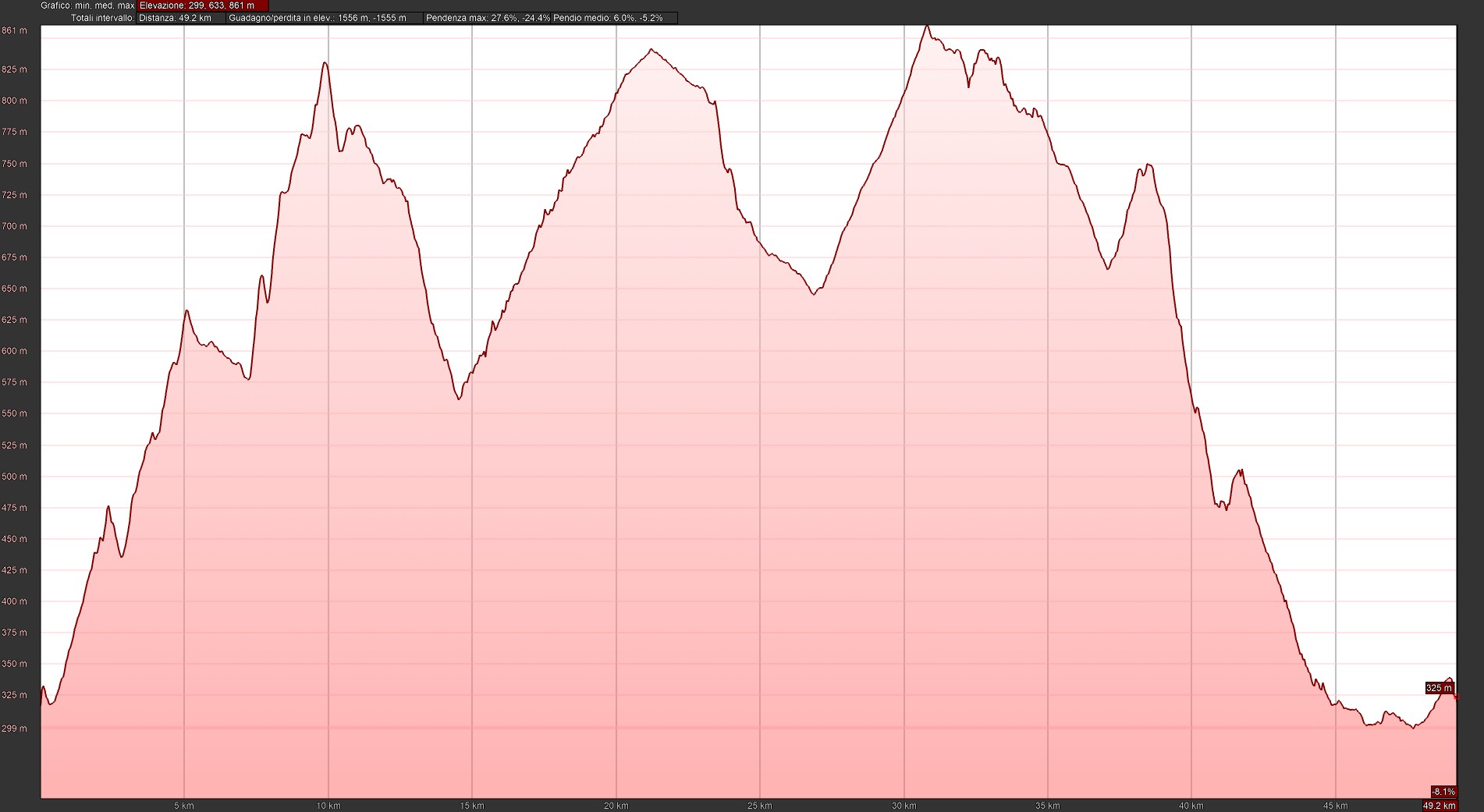Image resolution: width=1484 pixels, height=812 pixels.
Task: Click the -8.1% slope indicator label
Action: pyautogui.click(x=1443, y=792)
